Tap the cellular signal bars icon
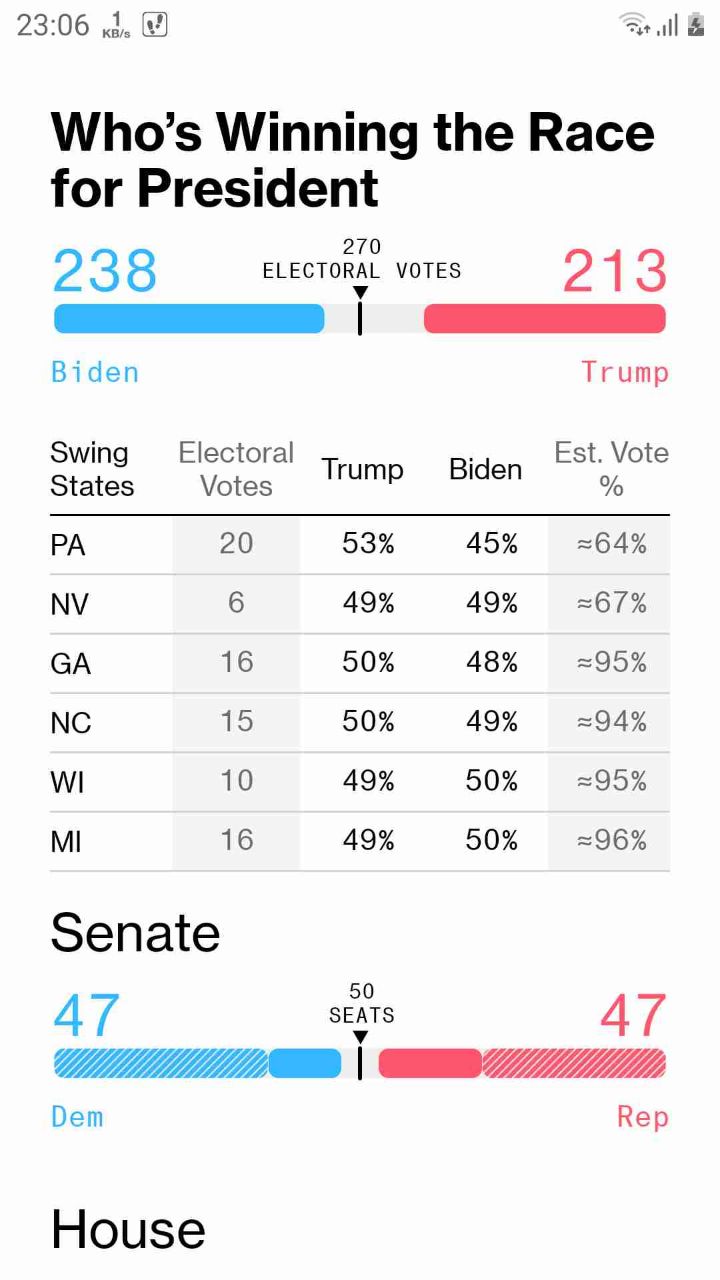The height and width of the screenshot is (1280, 720). click(667, 25)
